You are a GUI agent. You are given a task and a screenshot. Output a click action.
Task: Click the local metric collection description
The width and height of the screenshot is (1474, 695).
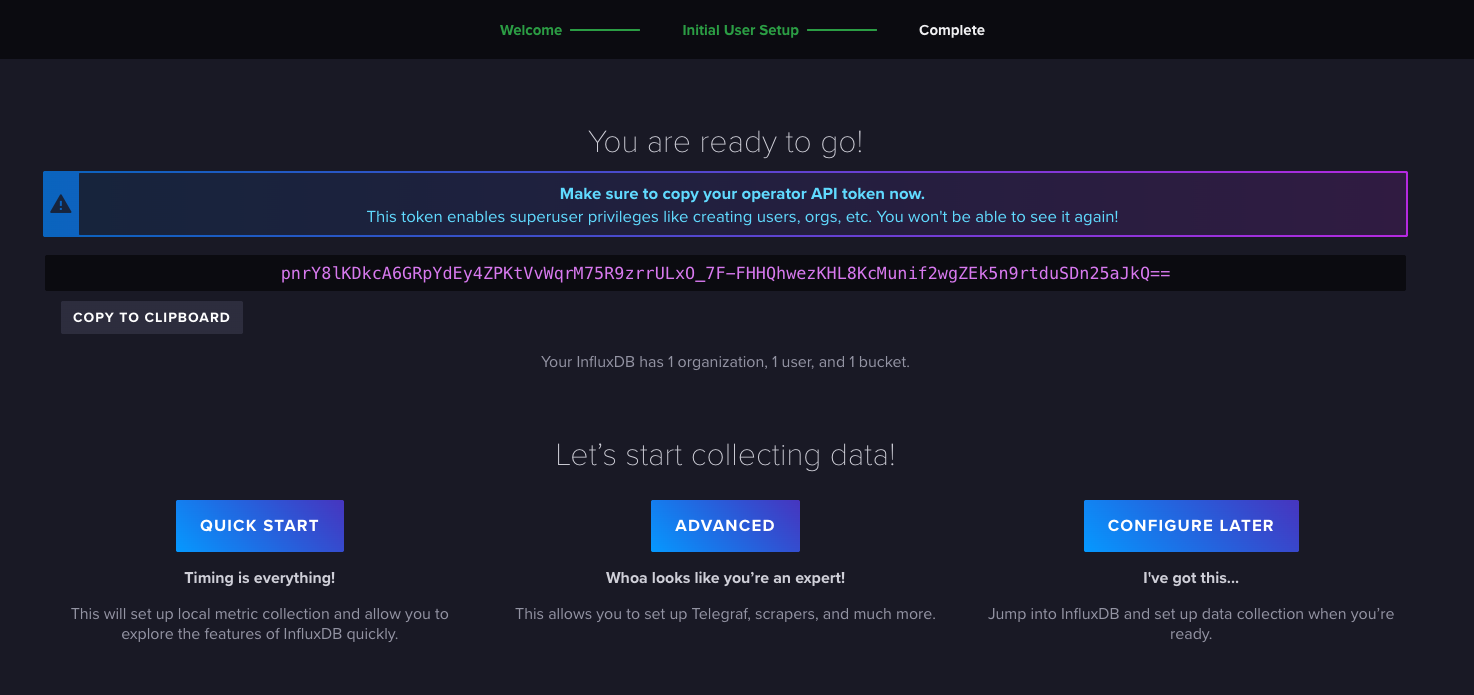click(260, 624)
